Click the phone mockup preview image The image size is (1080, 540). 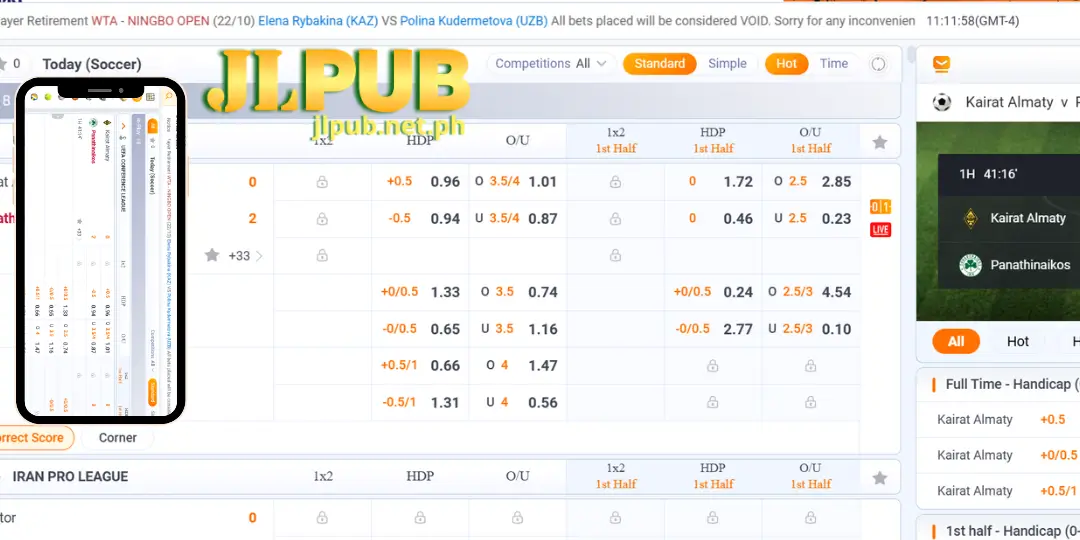point(101,250)
